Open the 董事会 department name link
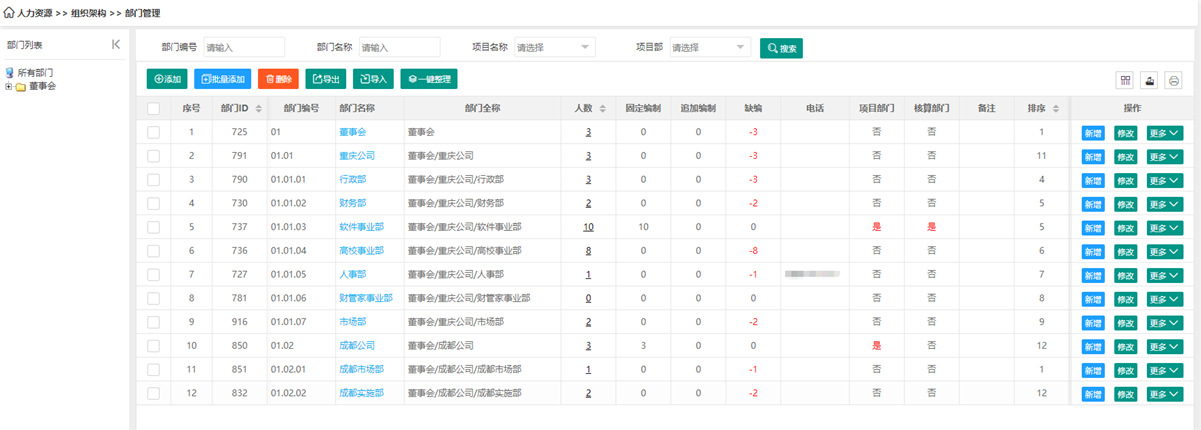 [x=353, y=132]
